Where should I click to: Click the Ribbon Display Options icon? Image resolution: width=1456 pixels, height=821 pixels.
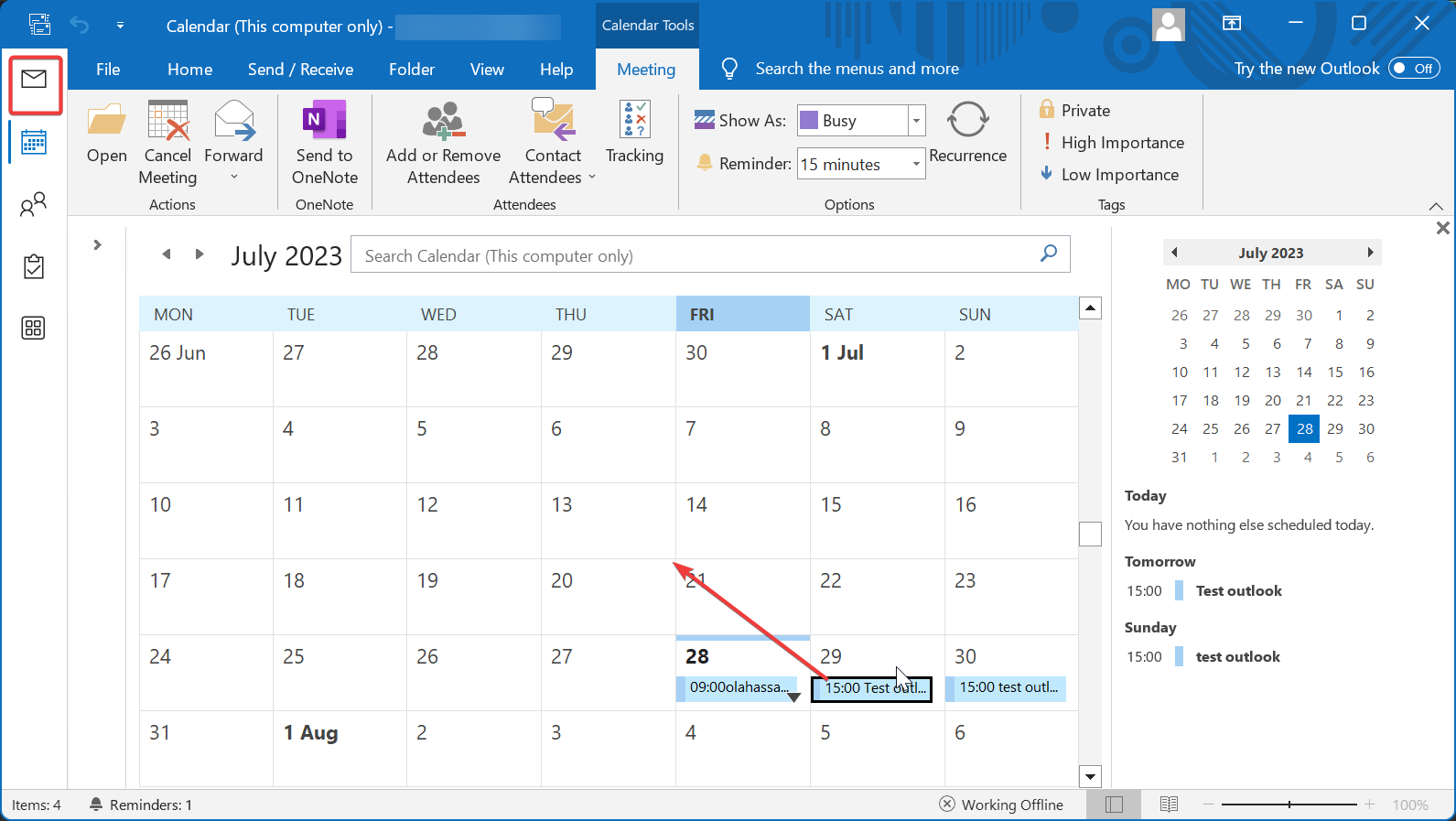coord(1232,23)
